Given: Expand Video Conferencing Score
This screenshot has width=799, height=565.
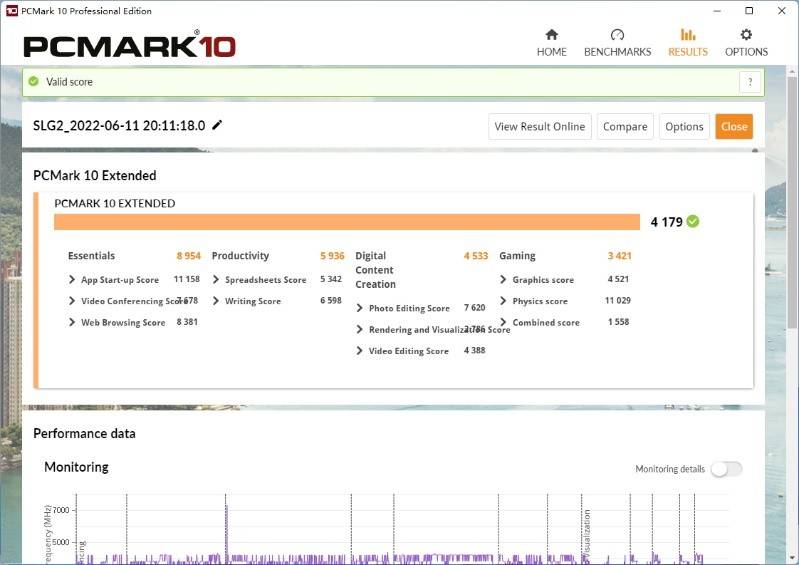Looking at the screenshot, I should point(72,301).
